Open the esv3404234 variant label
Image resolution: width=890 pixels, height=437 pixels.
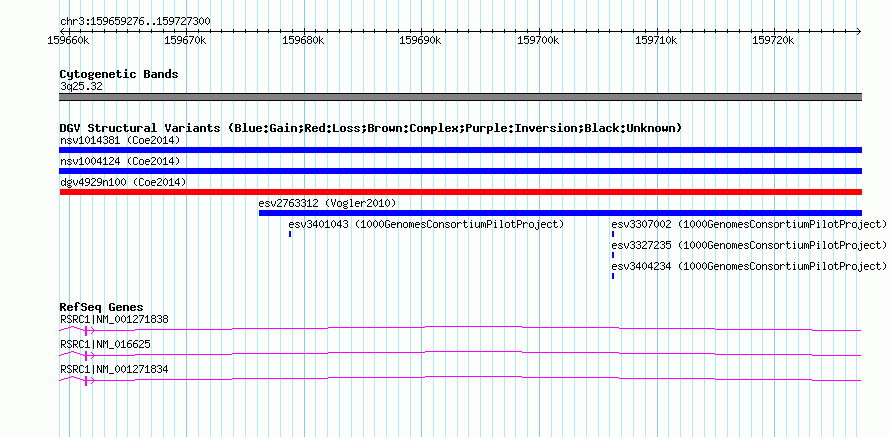(749, 266)
